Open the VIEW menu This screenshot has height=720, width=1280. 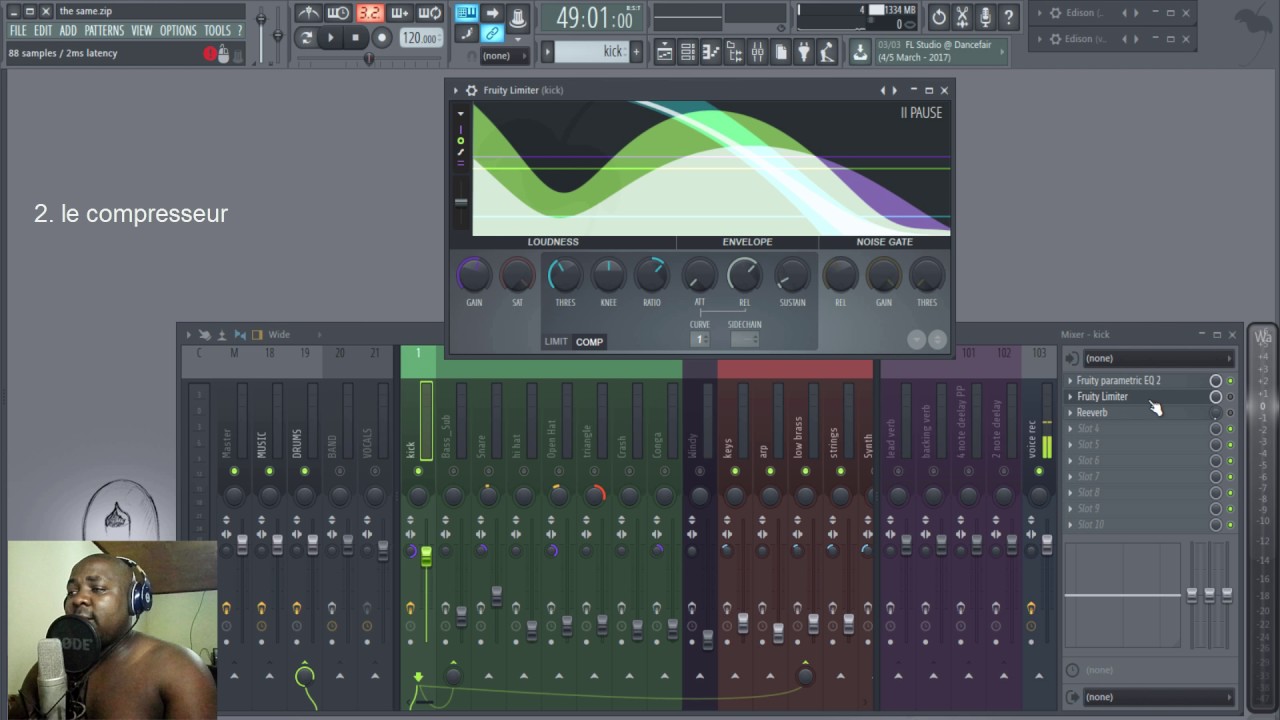(142, 31)
